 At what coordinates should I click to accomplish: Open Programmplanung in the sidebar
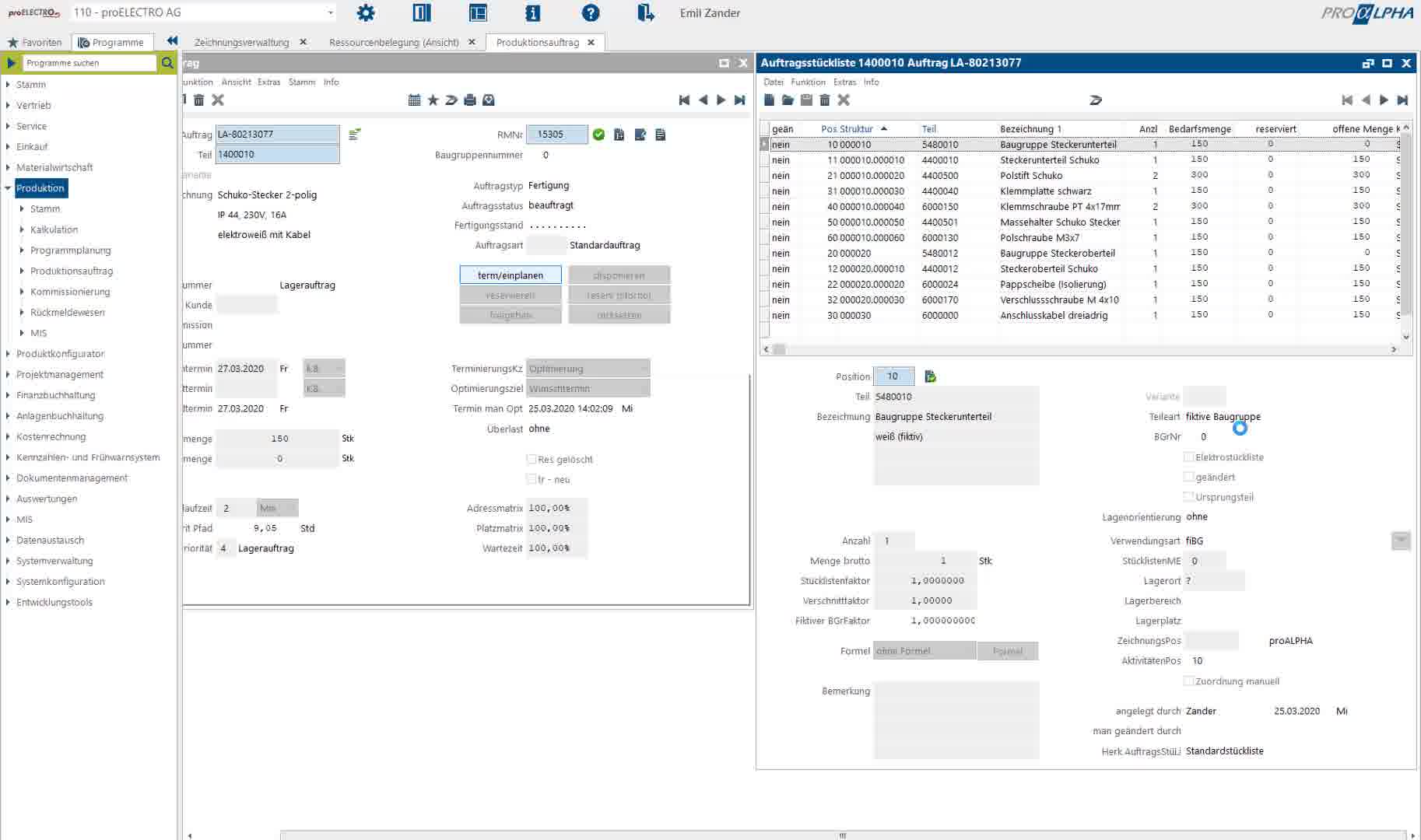(x=71, y=250)
